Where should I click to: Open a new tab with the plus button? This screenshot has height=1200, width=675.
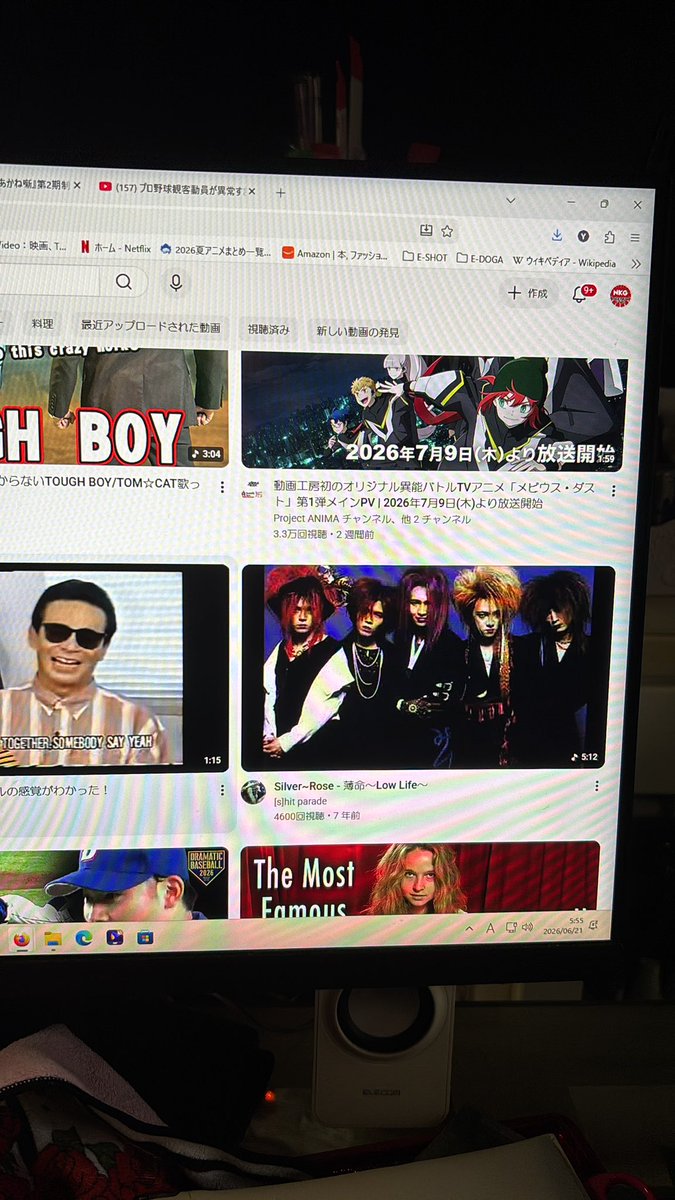coord(280,191)
